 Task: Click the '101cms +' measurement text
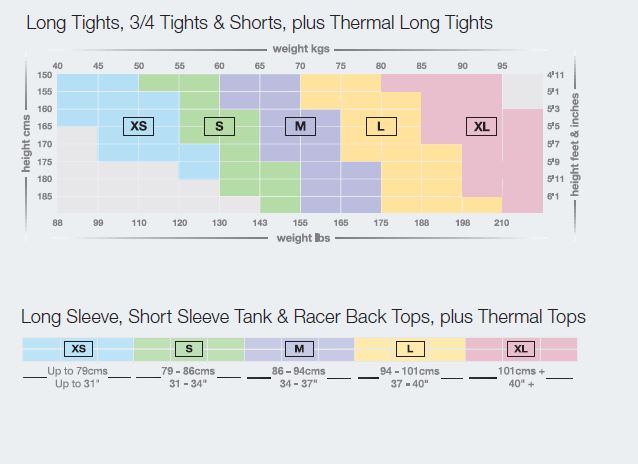tap(521, 371)
